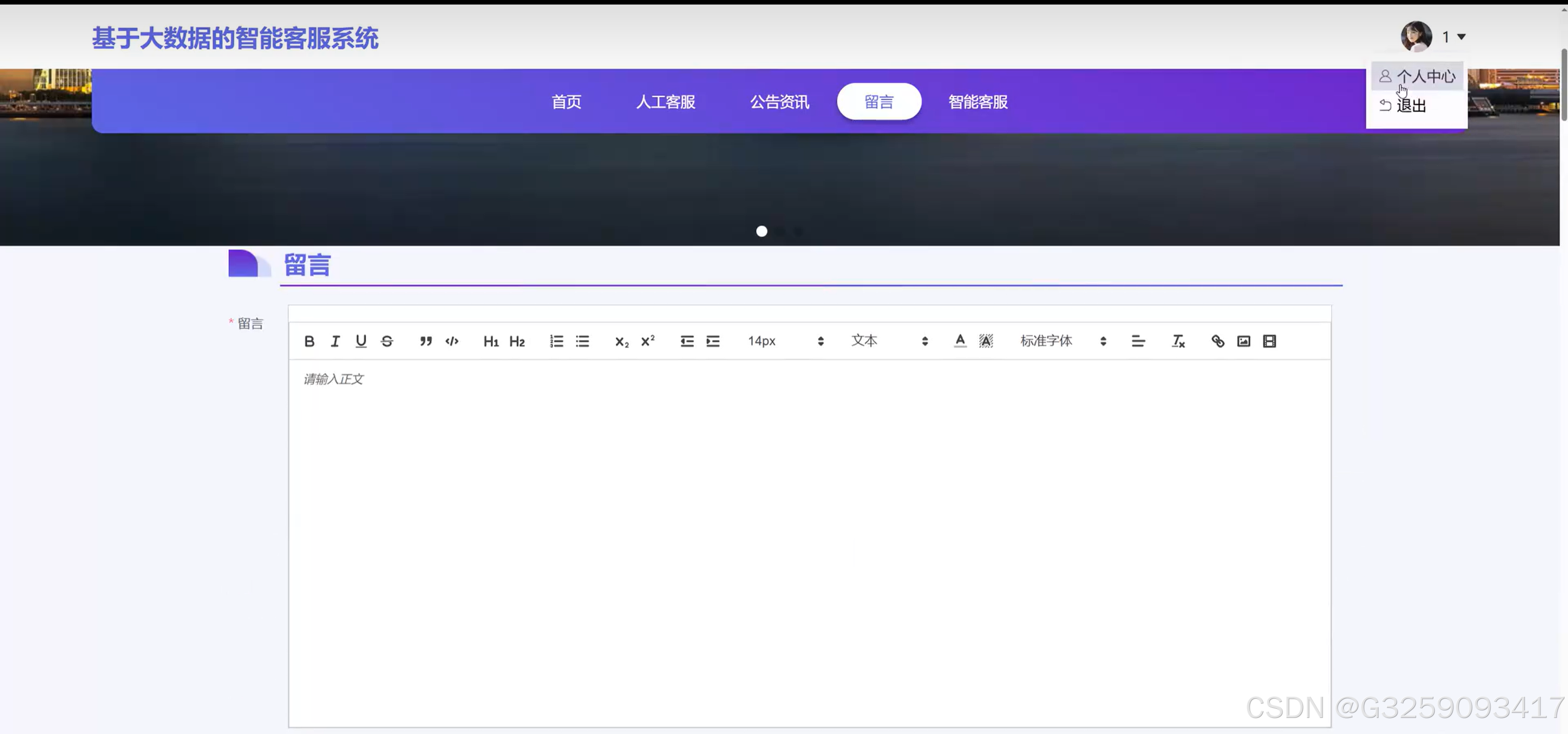Select the first carousel indicator dot
Viewport: 1568px width, 734px height.
point(761,231)
